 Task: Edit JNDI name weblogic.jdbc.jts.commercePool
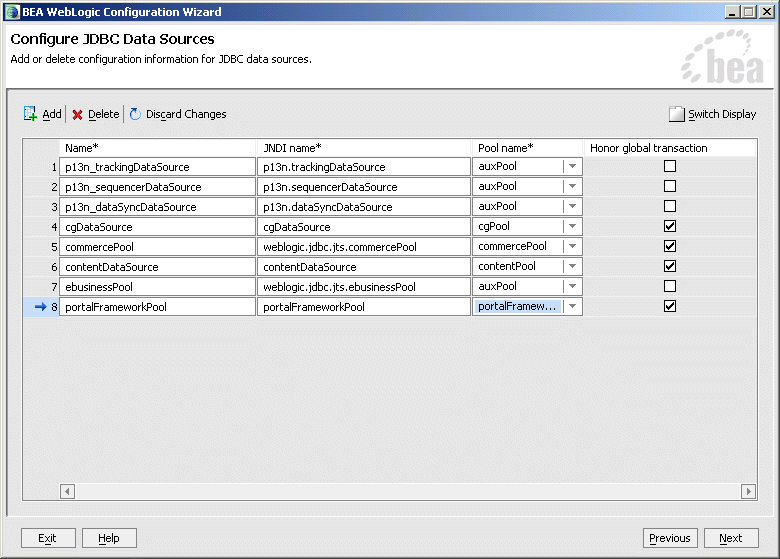click(x=364, y=247)
